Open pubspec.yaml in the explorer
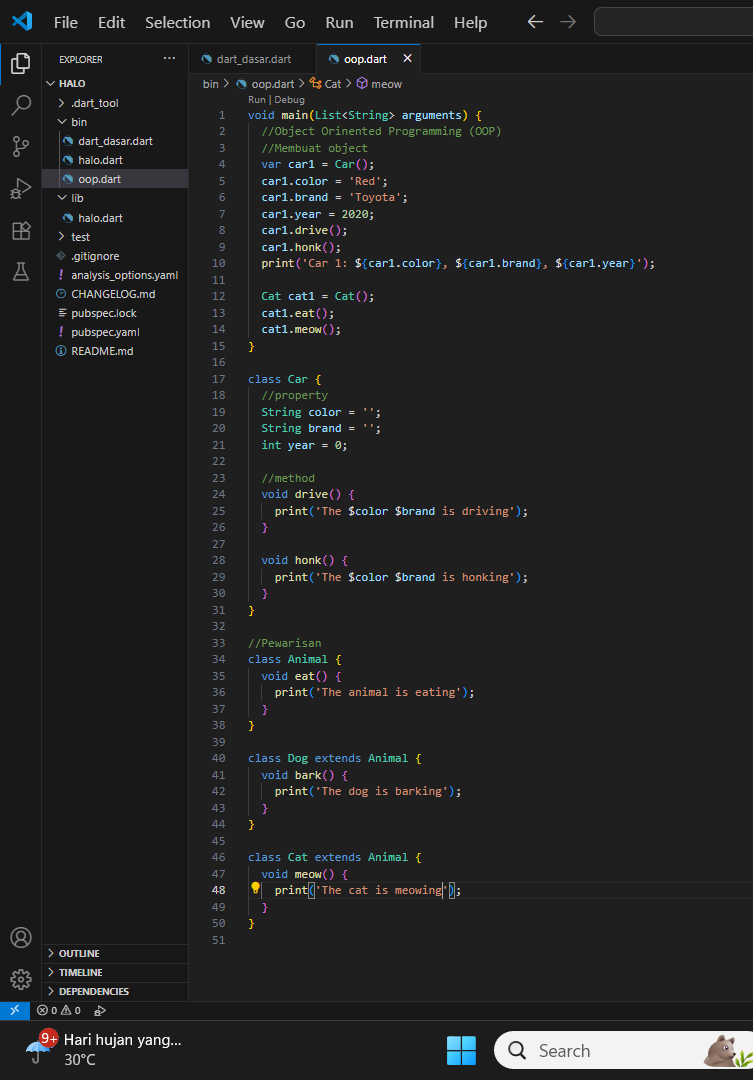753x1080 pixels. [105, 332]
